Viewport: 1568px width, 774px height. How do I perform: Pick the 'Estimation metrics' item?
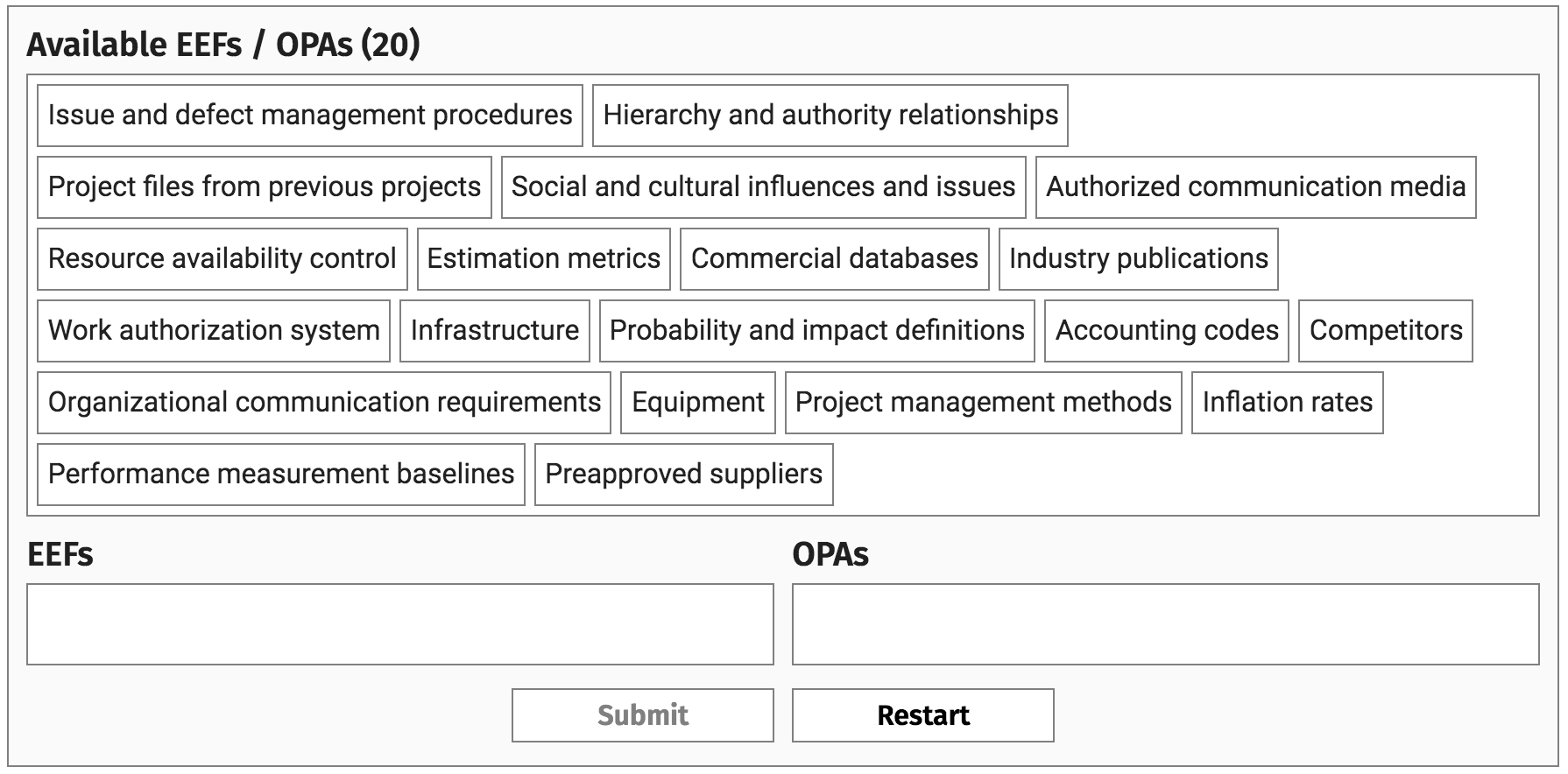click(543, 259)
